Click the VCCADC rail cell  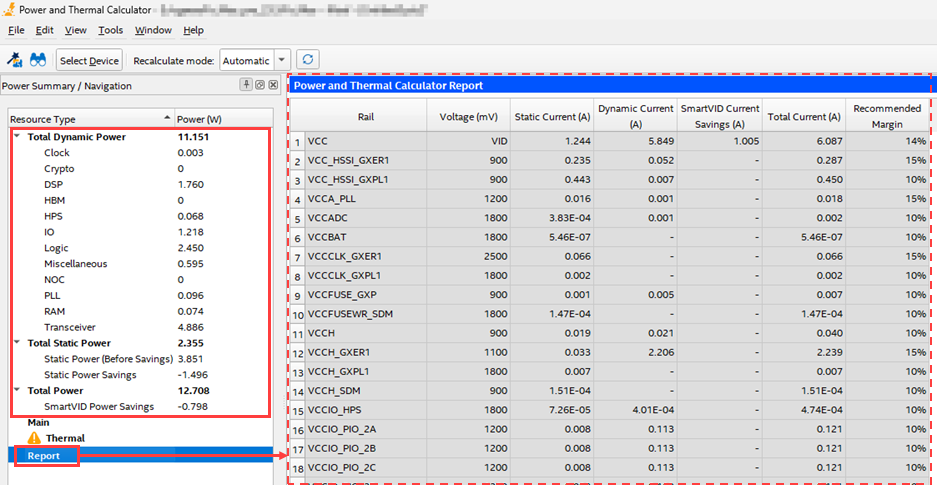[367, 218]
